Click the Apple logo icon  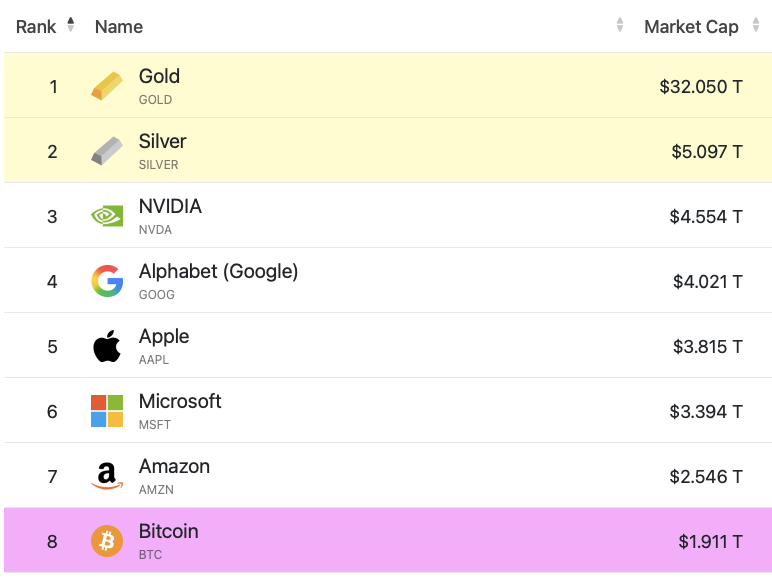point(107,347)
